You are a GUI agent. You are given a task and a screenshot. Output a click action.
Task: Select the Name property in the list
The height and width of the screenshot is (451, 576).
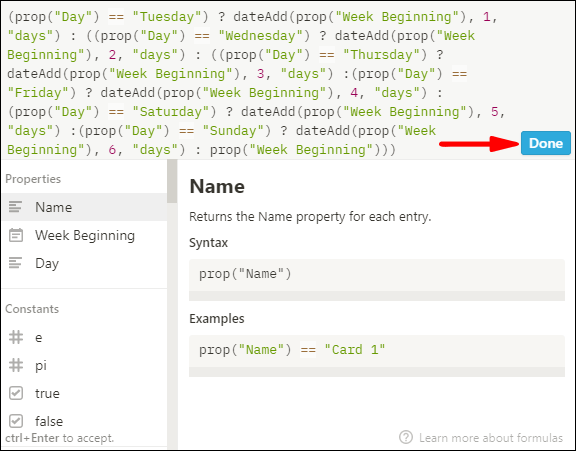click(84, 207)
